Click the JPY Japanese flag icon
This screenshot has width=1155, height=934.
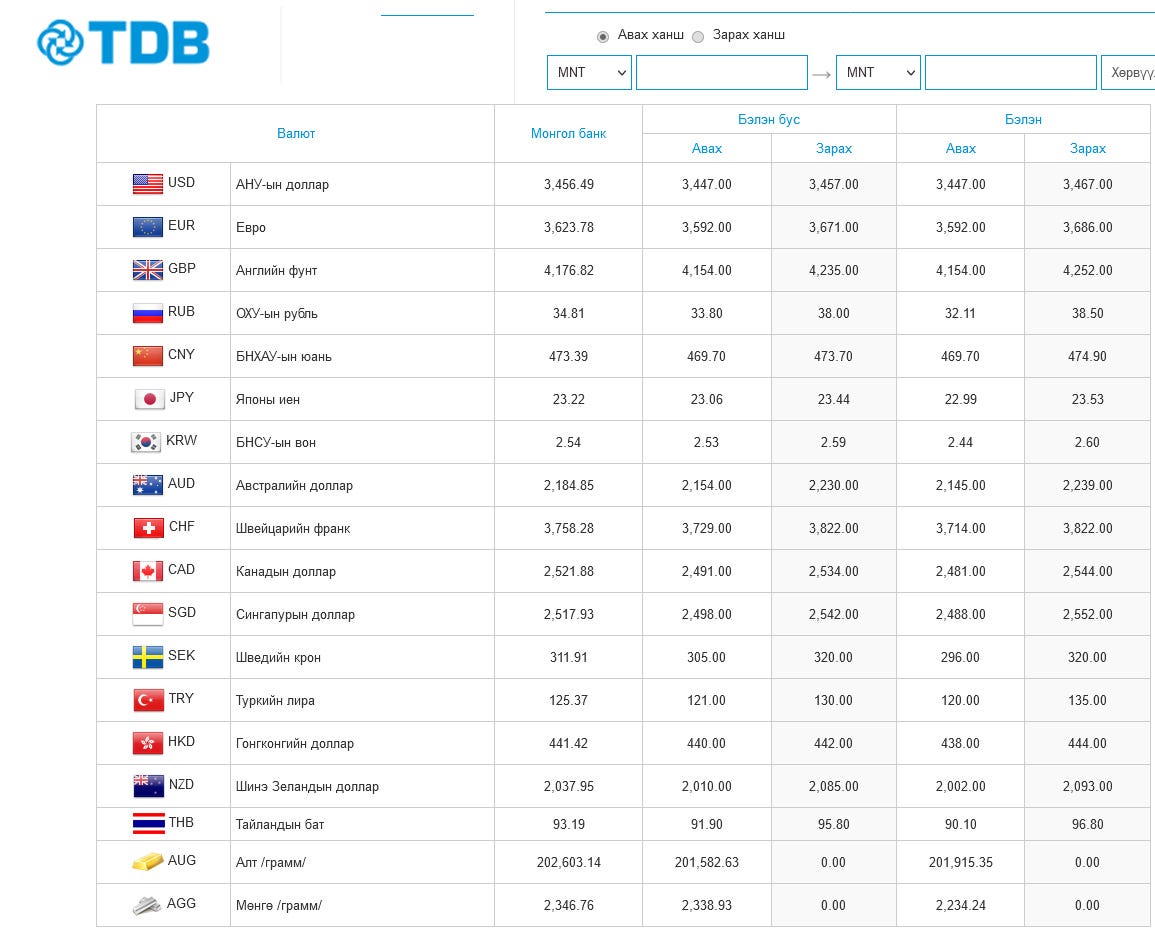[150, 398]
